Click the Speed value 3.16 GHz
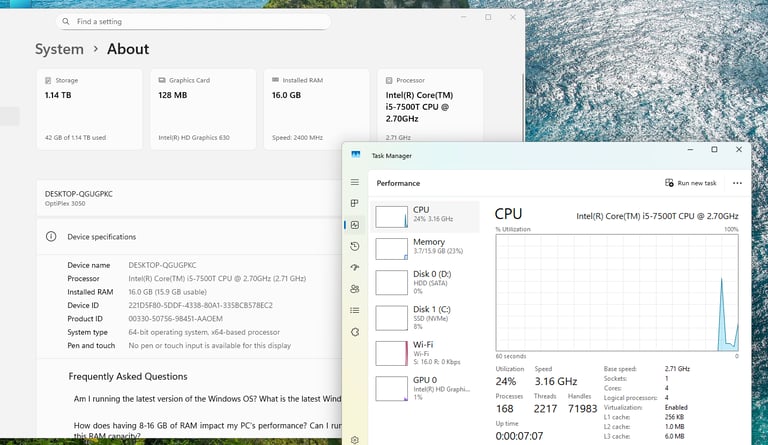Screen dimensions: 768x445 pos(556,381)
